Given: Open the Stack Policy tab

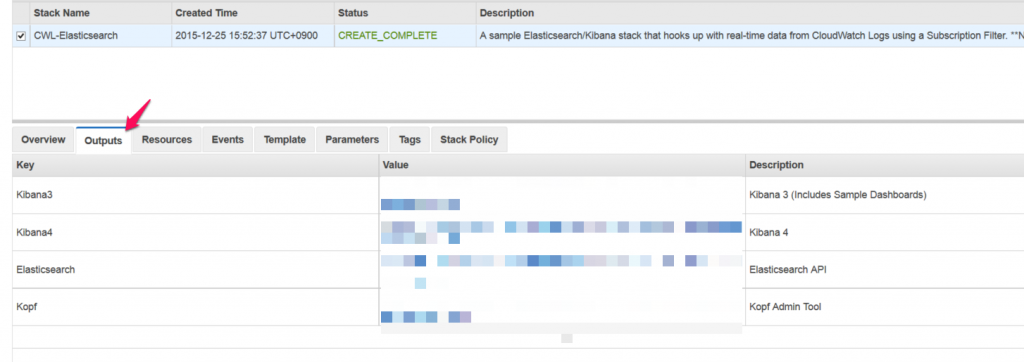Looking at the screenshot, I should [x=469, y=140].
